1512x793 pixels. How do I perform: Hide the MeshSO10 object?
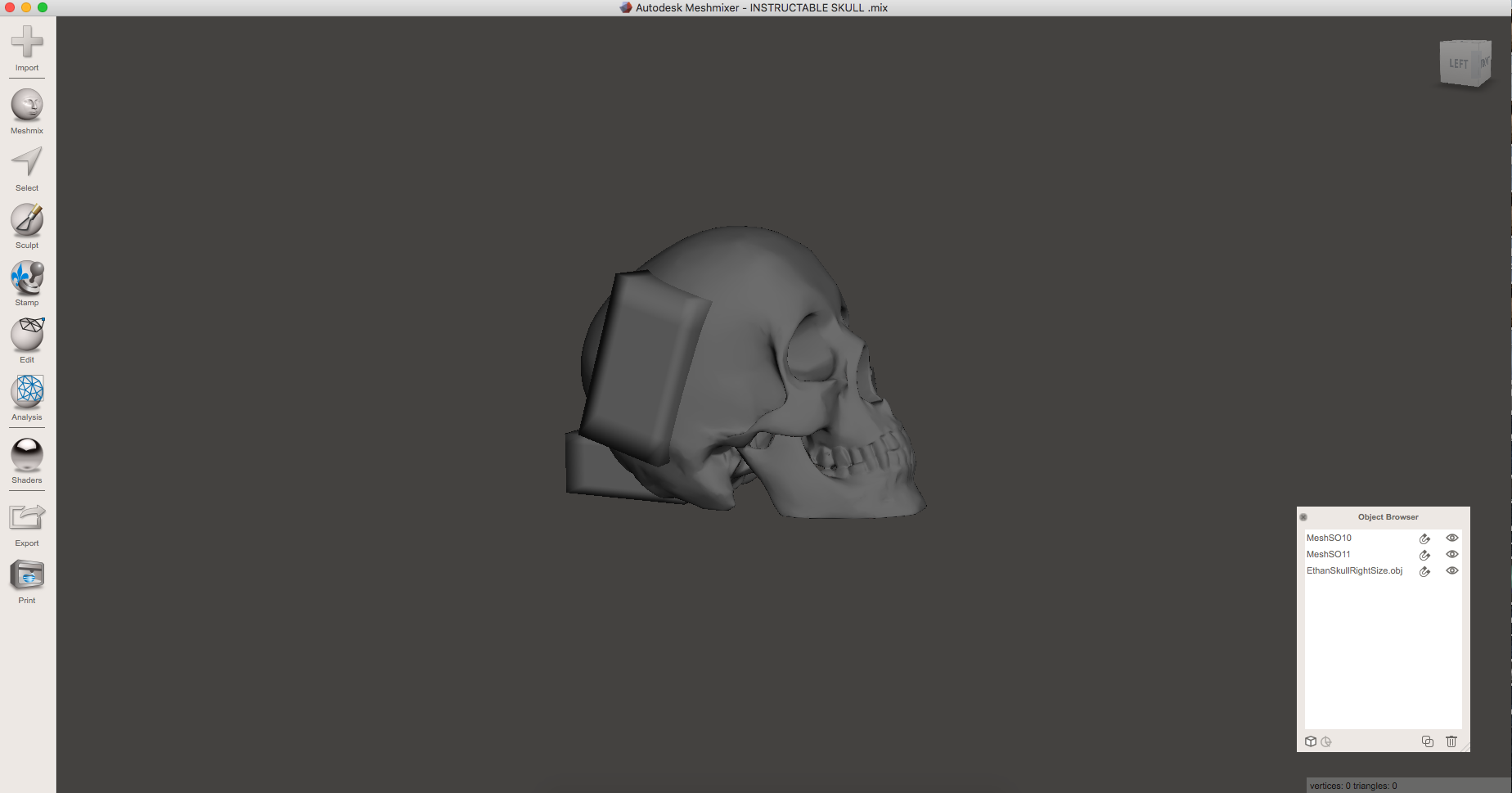click(1452, 538)
